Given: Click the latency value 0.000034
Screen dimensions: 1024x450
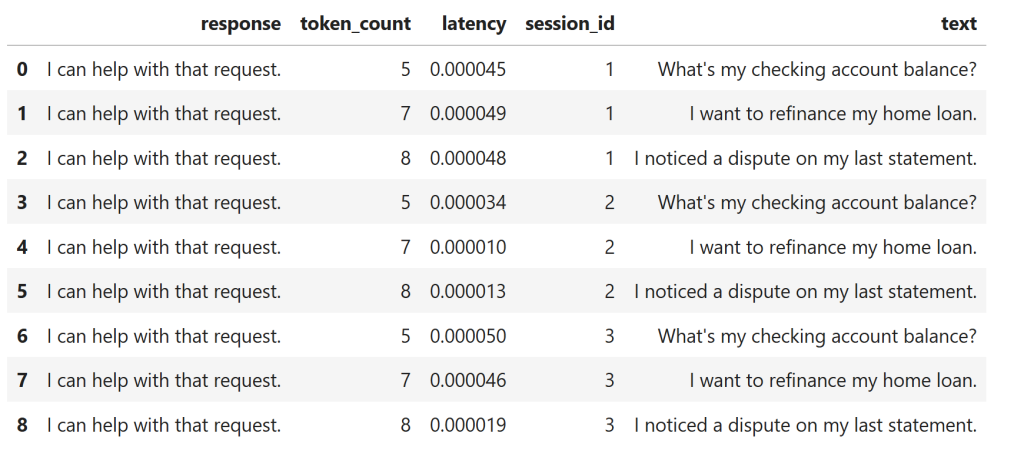Looking at the screenshot, I should coord(468,202).
